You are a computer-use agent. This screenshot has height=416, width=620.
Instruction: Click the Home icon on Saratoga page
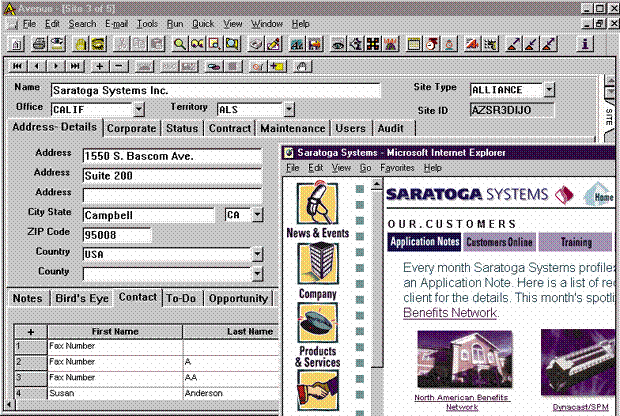pos(599,194)
